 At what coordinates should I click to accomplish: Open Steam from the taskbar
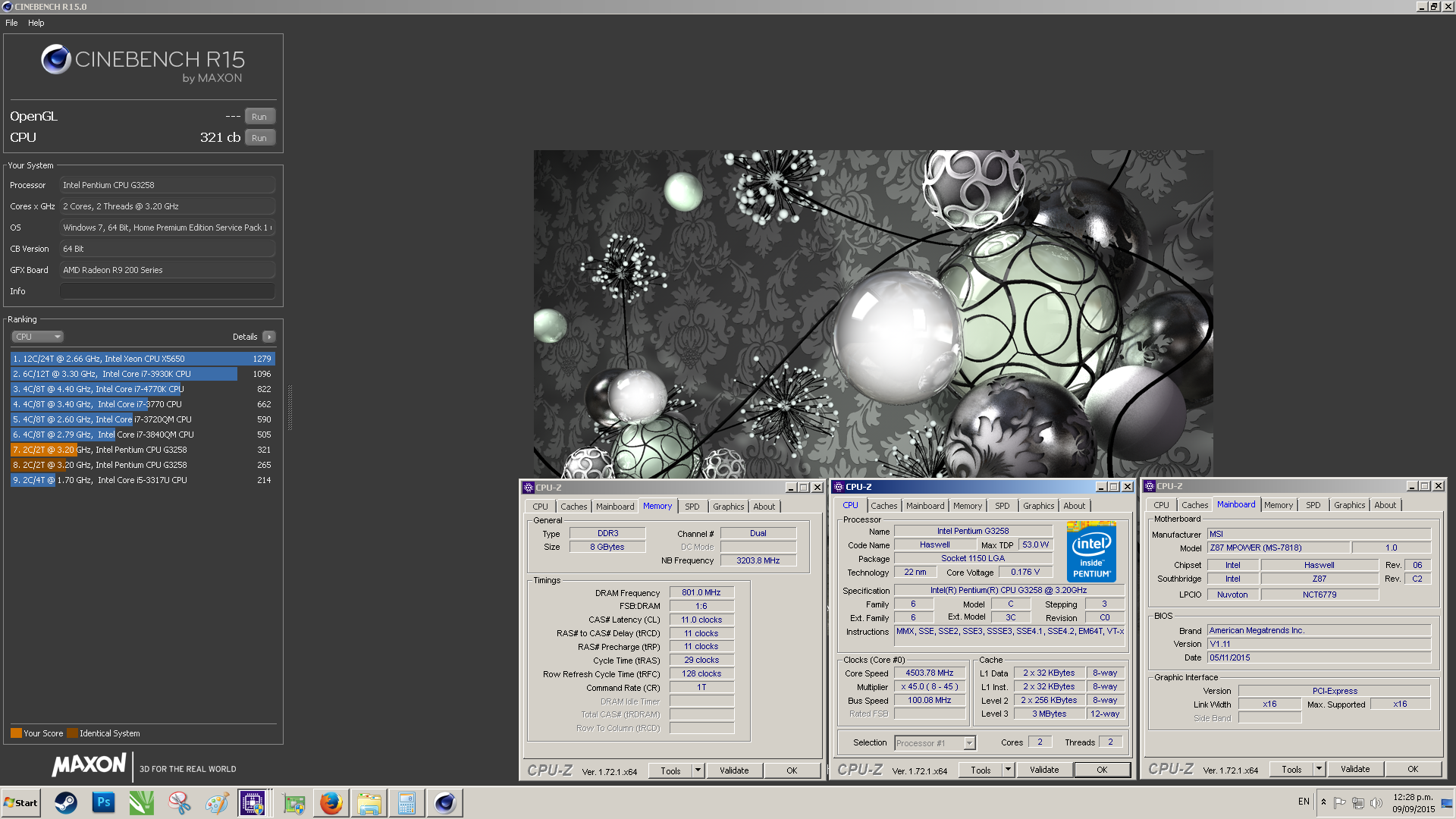click(66, 802)
